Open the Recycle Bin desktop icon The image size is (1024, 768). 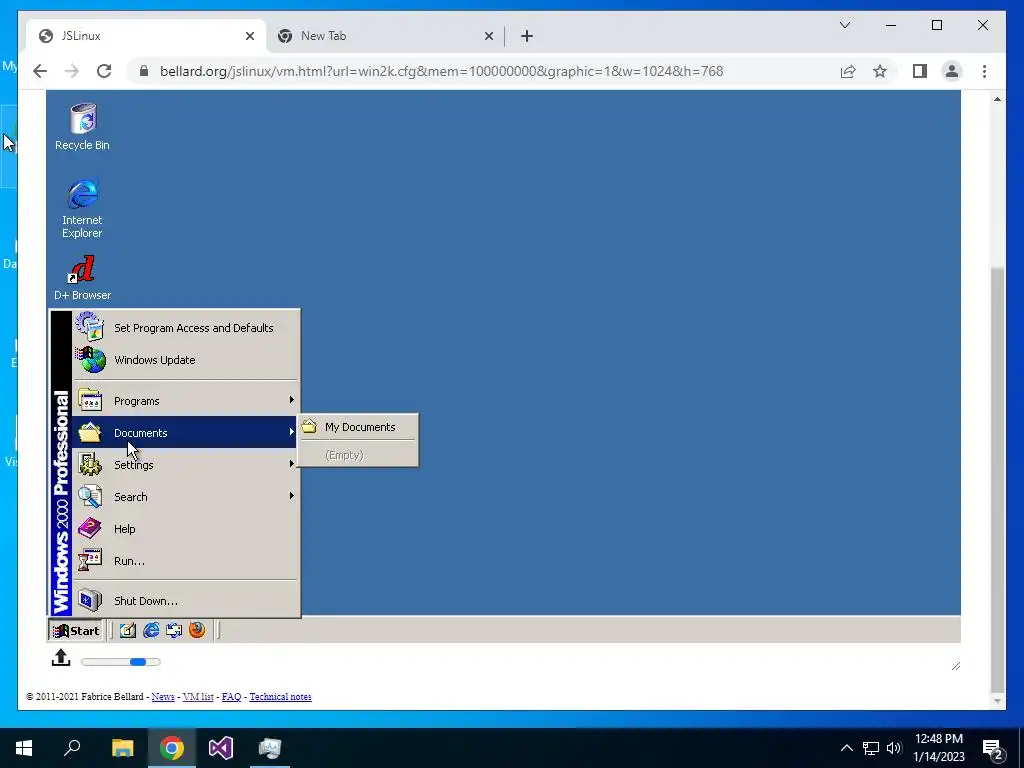(x=83, y=127)
